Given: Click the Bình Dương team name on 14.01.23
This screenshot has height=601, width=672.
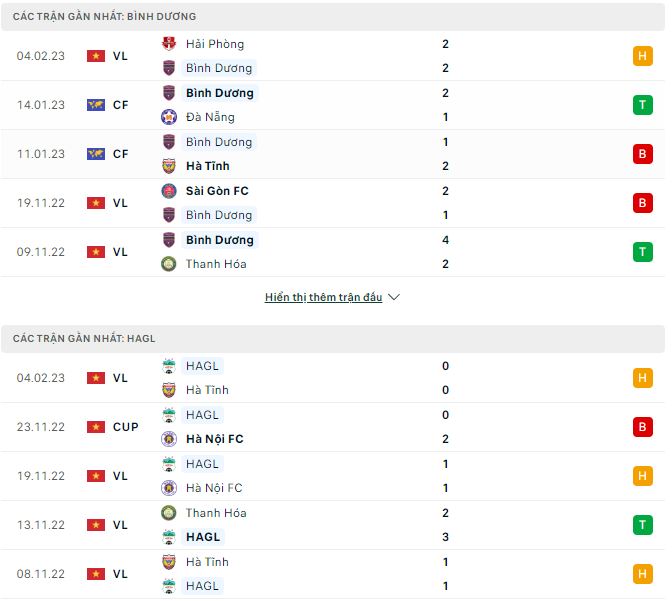Looking at the screenshot, I should pos(220,93).
